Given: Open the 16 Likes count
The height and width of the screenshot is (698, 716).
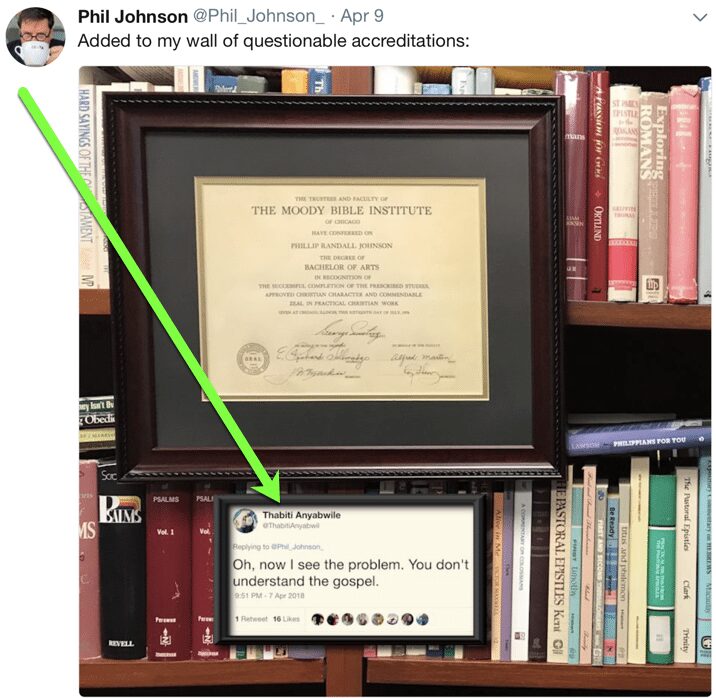Looking at the screenshot, I should click(x=286, y=619).
